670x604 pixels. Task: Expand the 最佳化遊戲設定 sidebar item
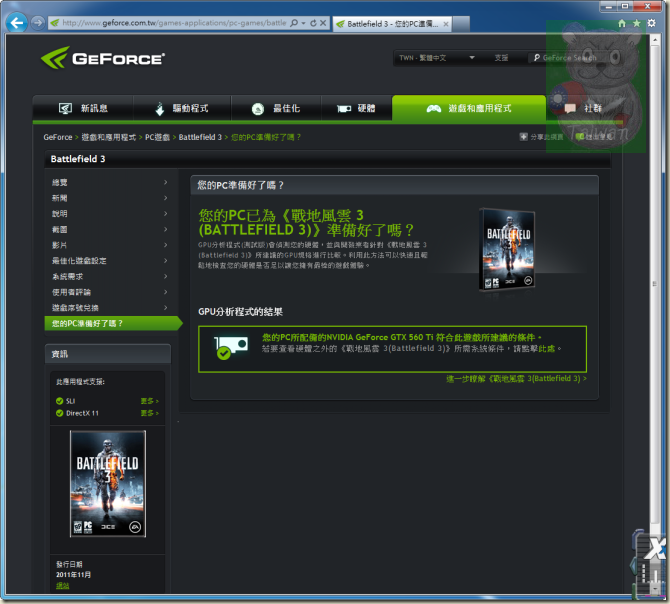[x=110, y=261]
